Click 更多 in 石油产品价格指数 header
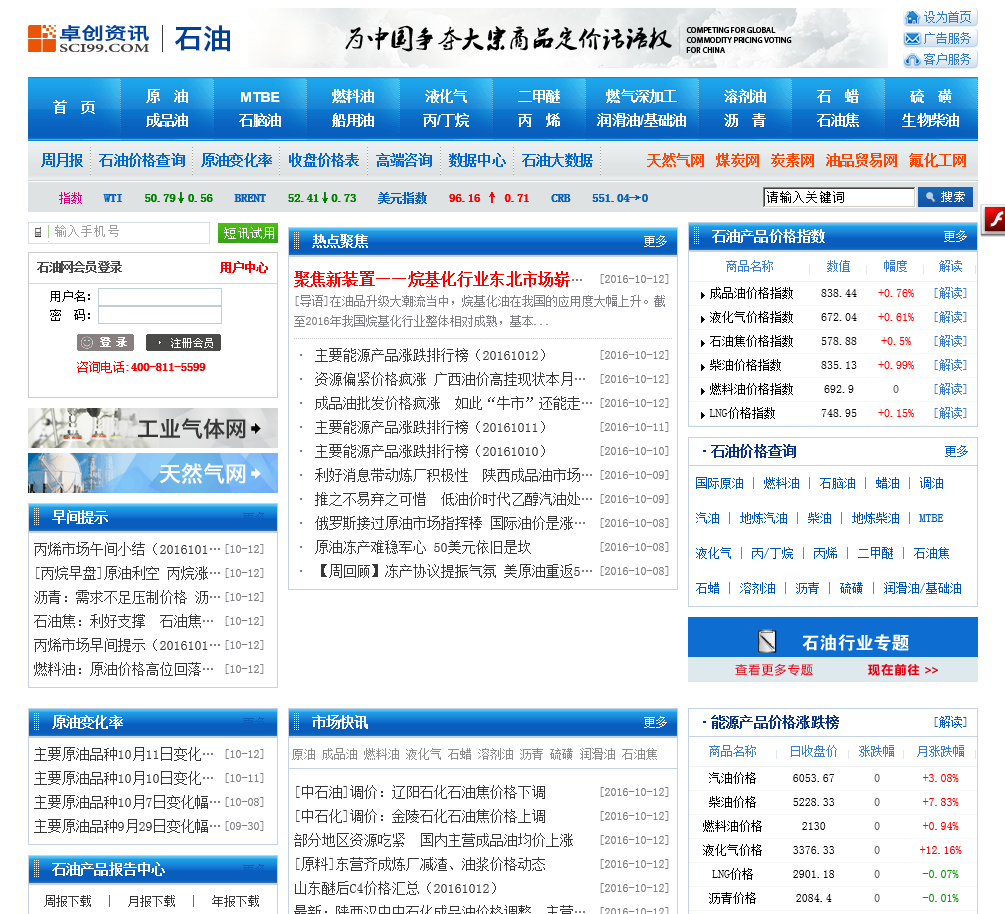1005x914 pixels. click(955, 237)
